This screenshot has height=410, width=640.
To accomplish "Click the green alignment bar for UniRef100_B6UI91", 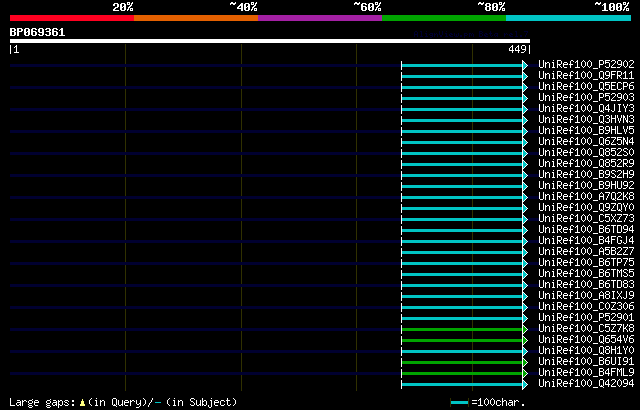I will pos(464,362).
